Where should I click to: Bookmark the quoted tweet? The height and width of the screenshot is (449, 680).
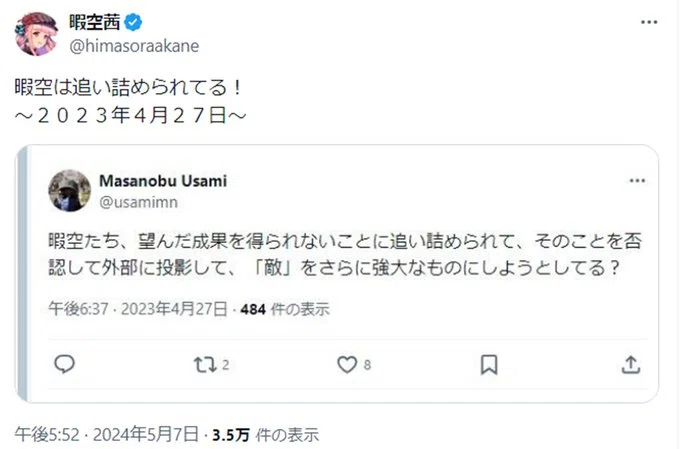489,364
